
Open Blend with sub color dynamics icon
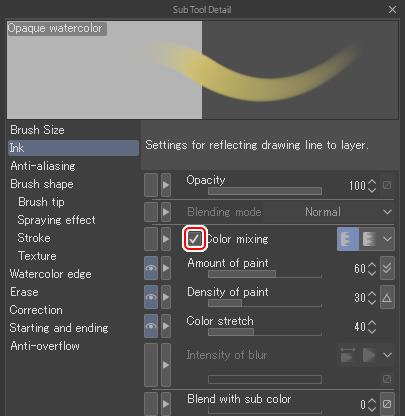[x=387, y=404]
